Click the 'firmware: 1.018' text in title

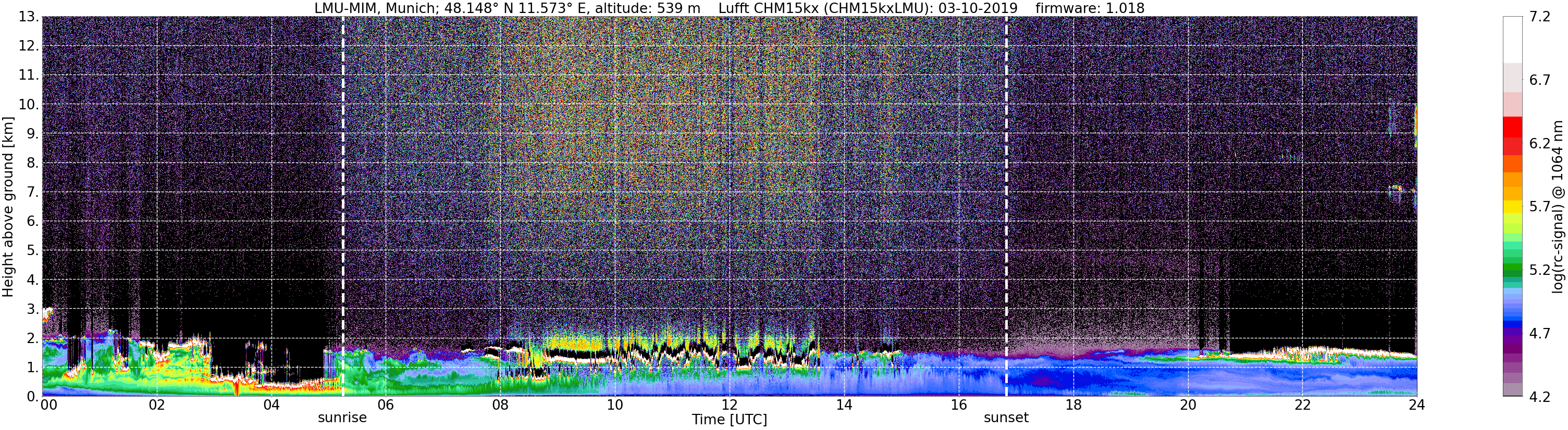click(1090, 8)
